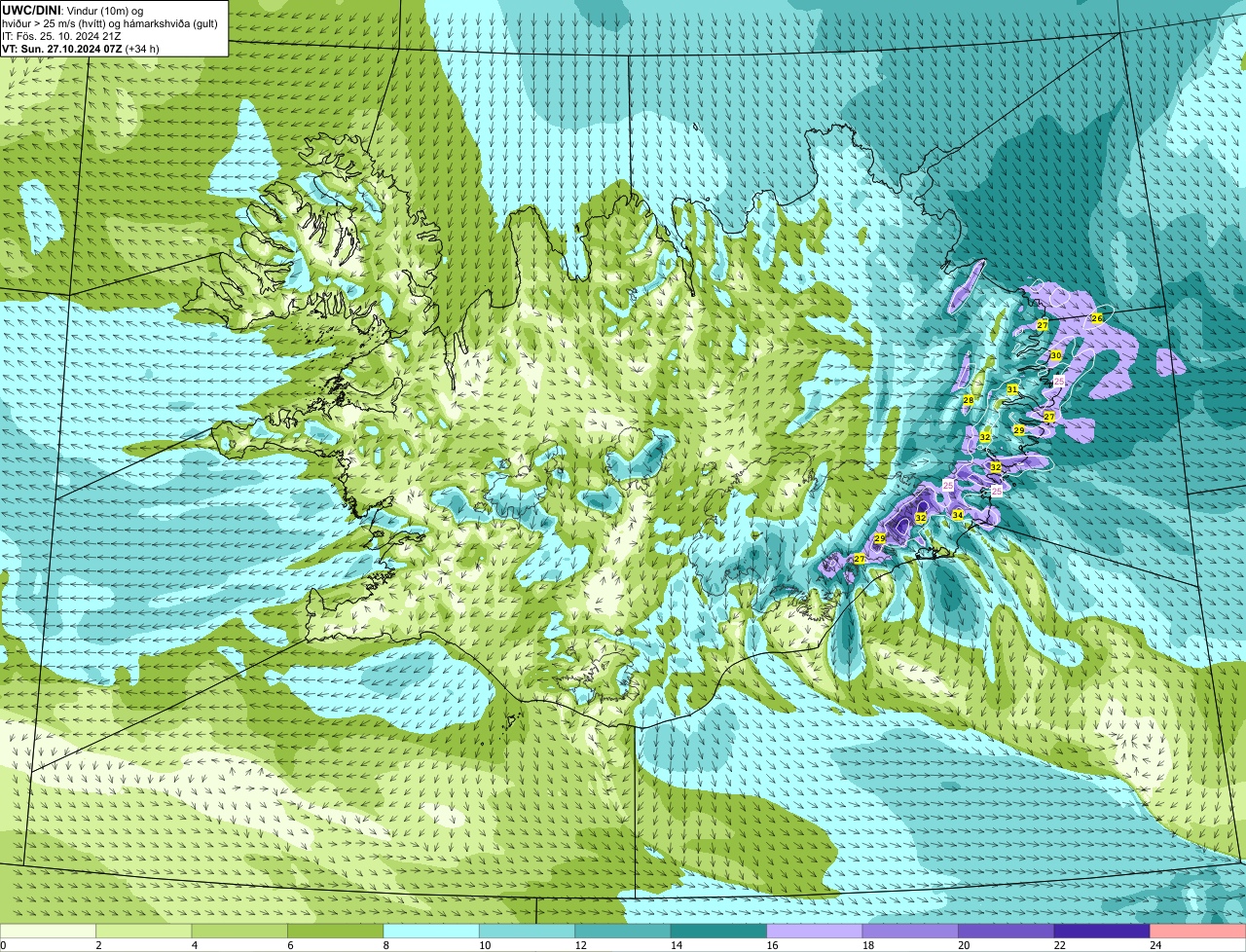The height and width of the screenshot is (952, 1246).
Task: Click the legend scale tick label '8'
Action: click(386, 945)
